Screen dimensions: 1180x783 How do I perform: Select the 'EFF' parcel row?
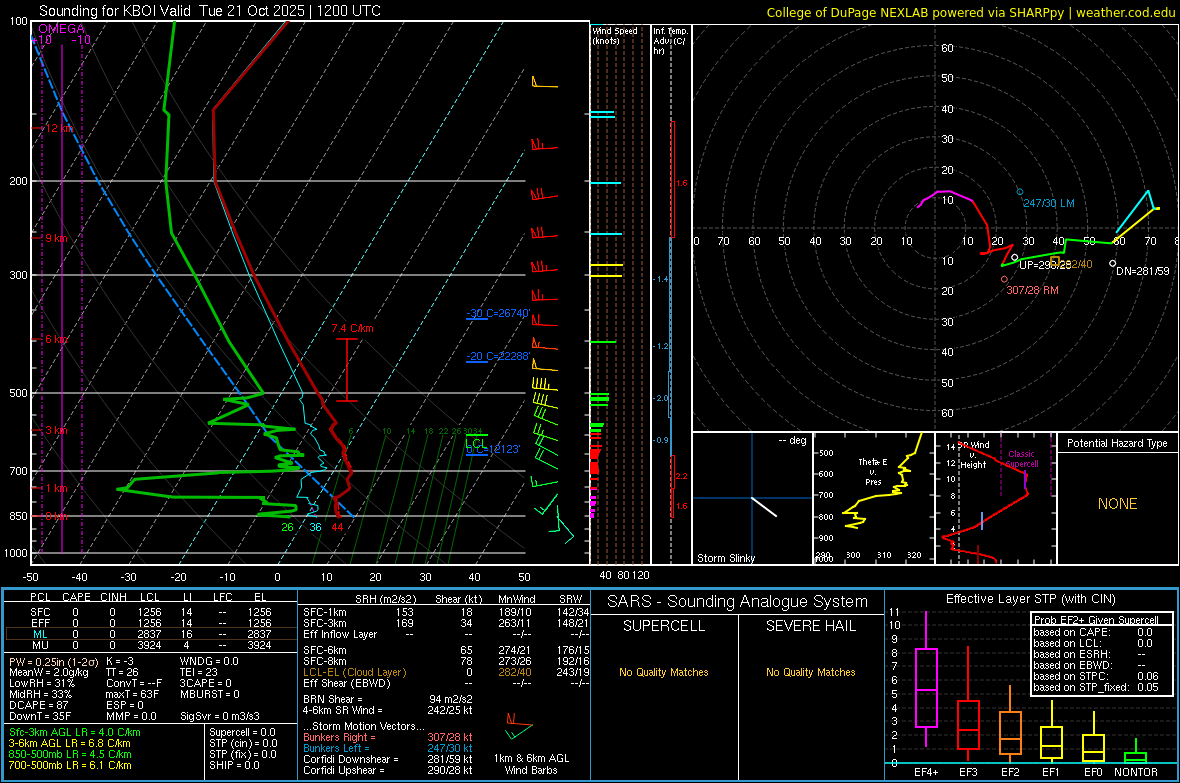151,623
